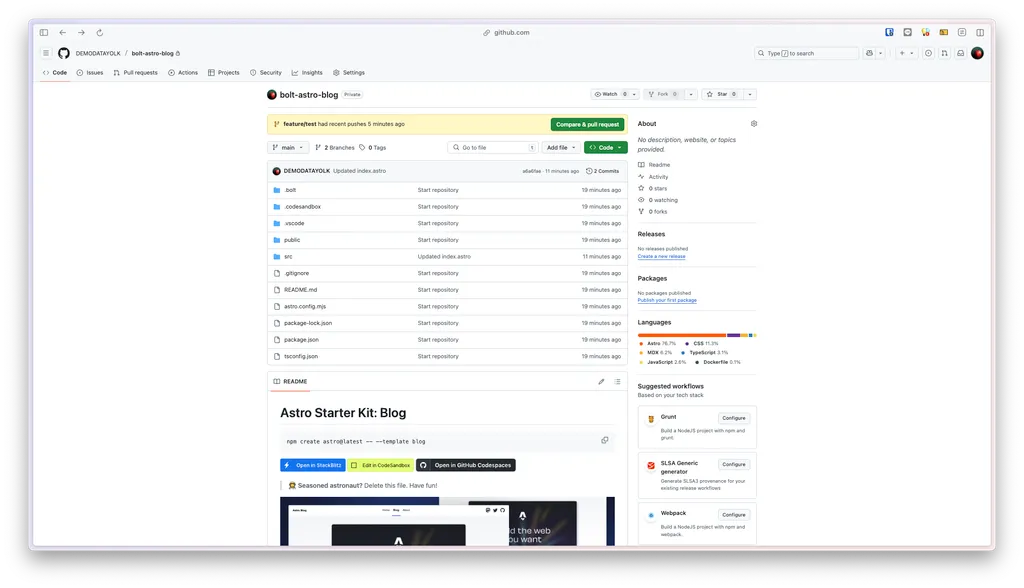This screenshot has width=1024, height=588.
Task: Open the 0 Tags link
Action: click(x=372, y=148)
